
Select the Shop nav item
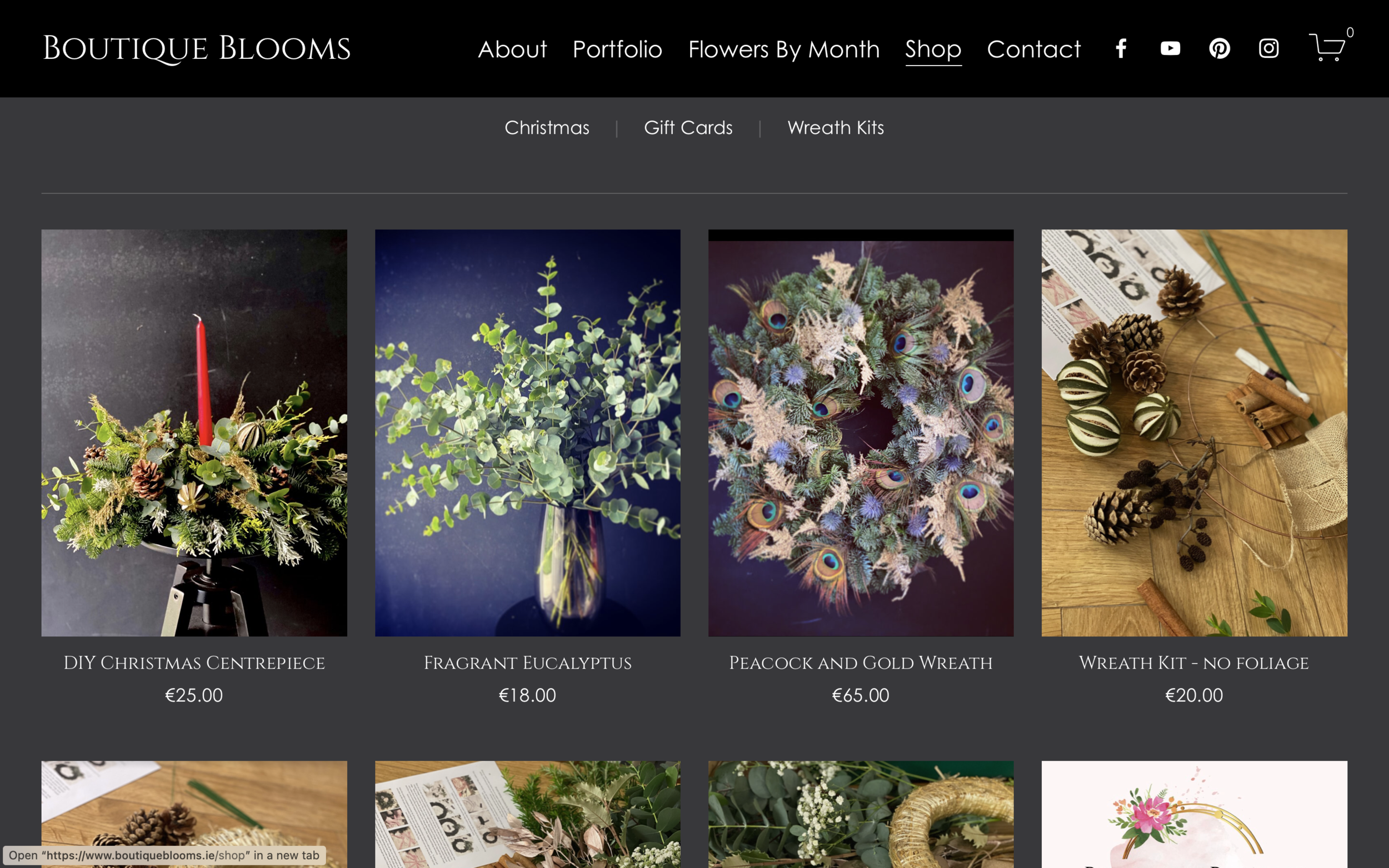(x=933, y=49)
